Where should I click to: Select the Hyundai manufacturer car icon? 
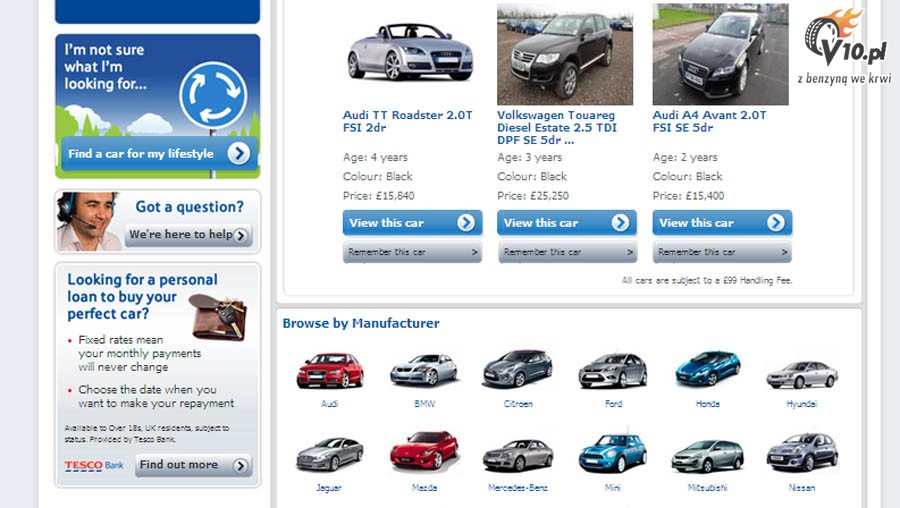click(802, 374)
